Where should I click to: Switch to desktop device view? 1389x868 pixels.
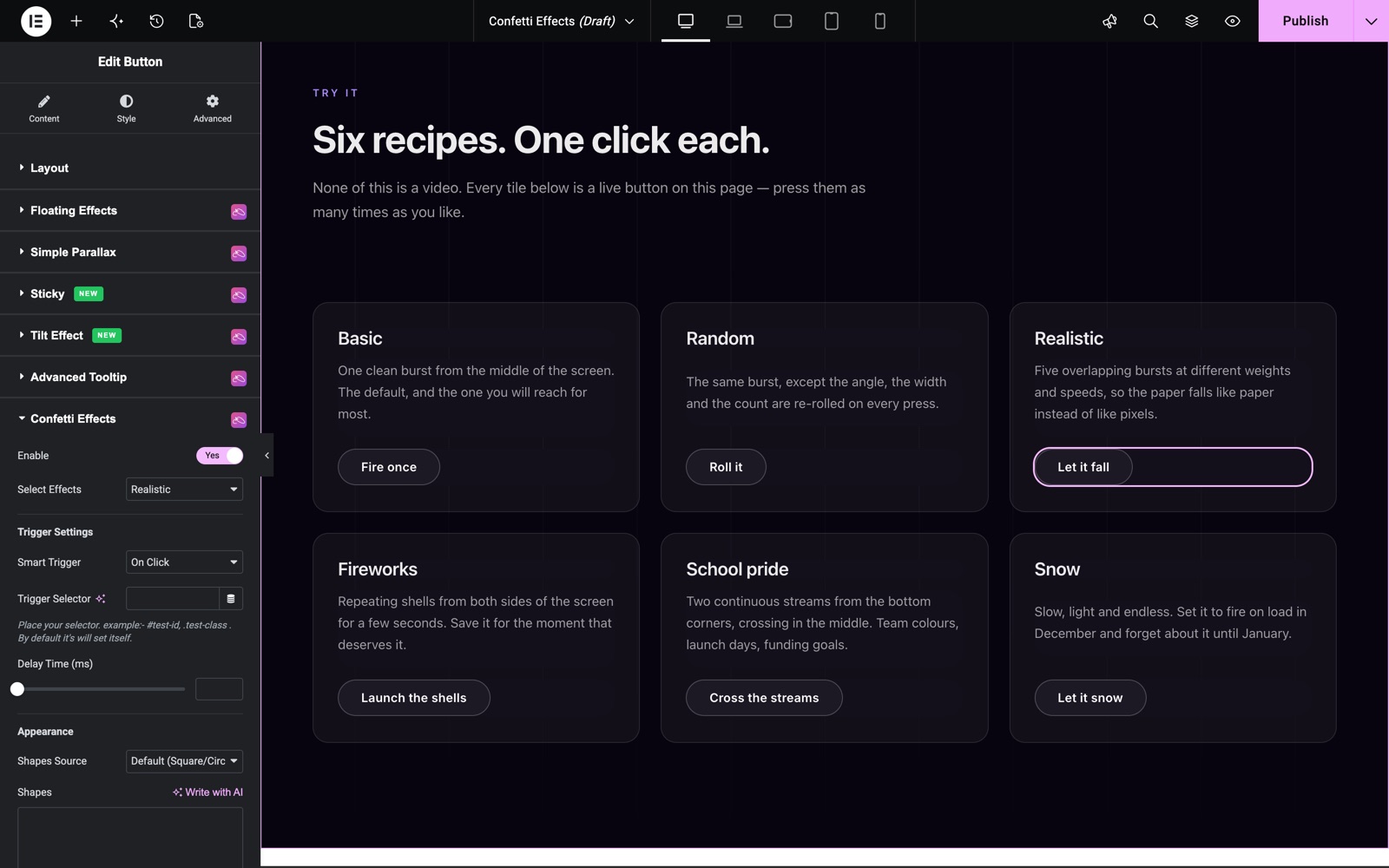(686, 21)
